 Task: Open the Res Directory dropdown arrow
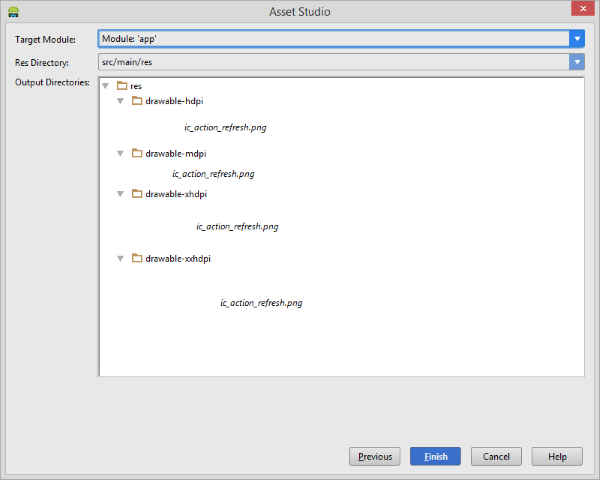click(577, 62)
